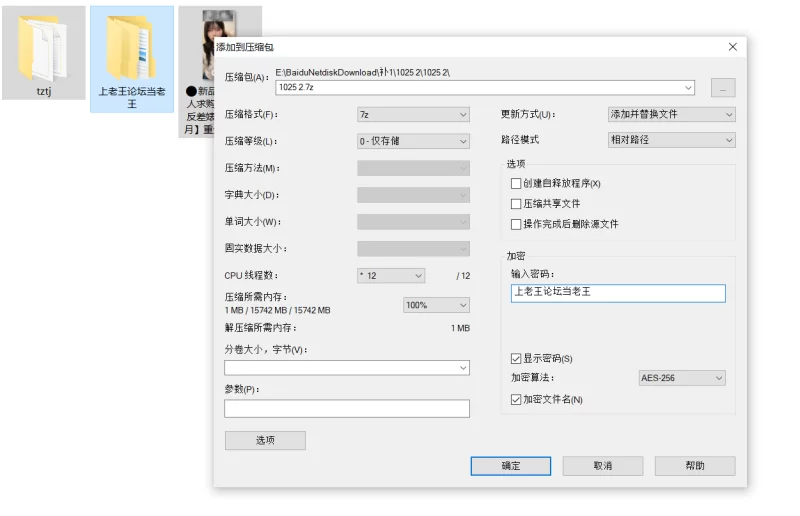The image size is (800, 516).
Task: Open the AES-256 加密算法 dropdown
Action: tap(681, 378)
